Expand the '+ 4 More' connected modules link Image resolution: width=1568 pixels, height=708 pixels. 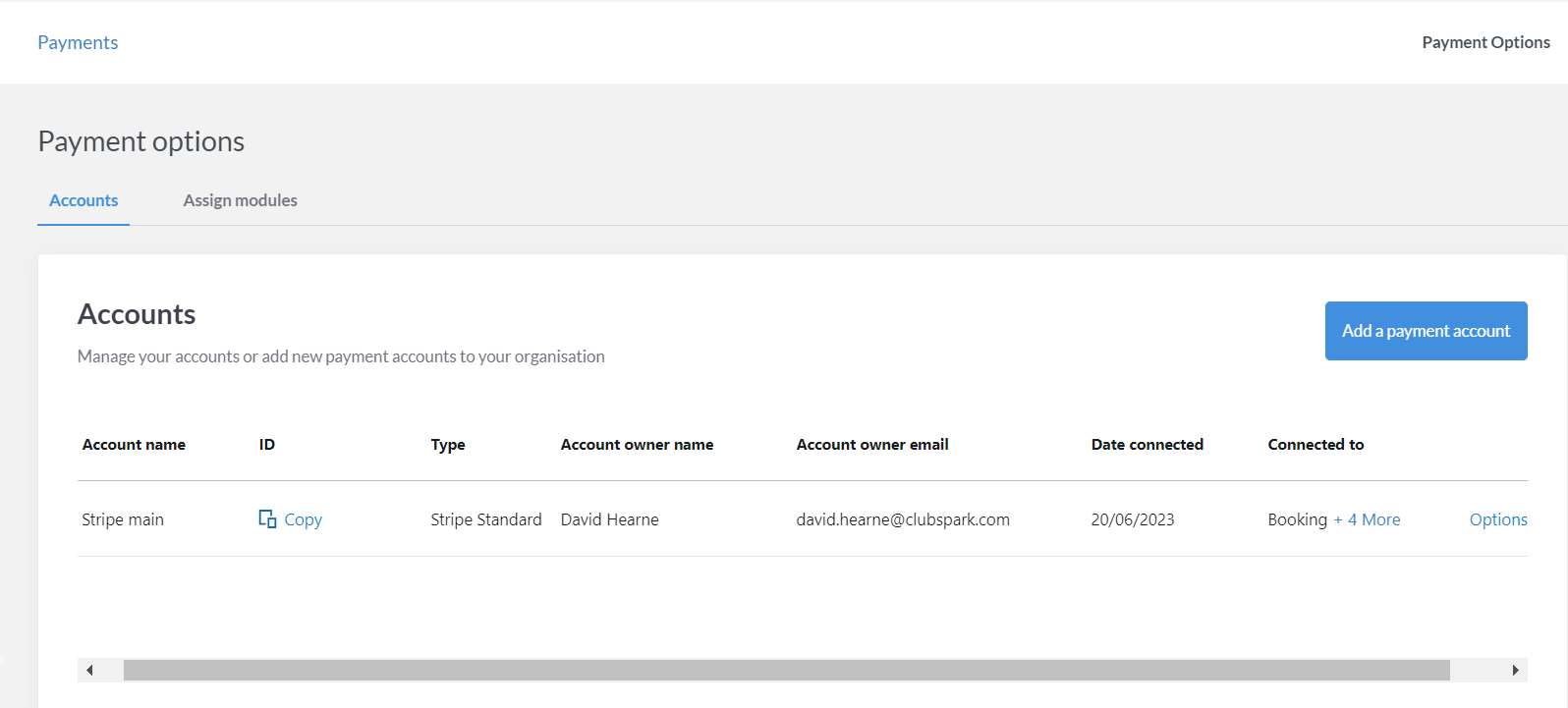click(1367, 519)
